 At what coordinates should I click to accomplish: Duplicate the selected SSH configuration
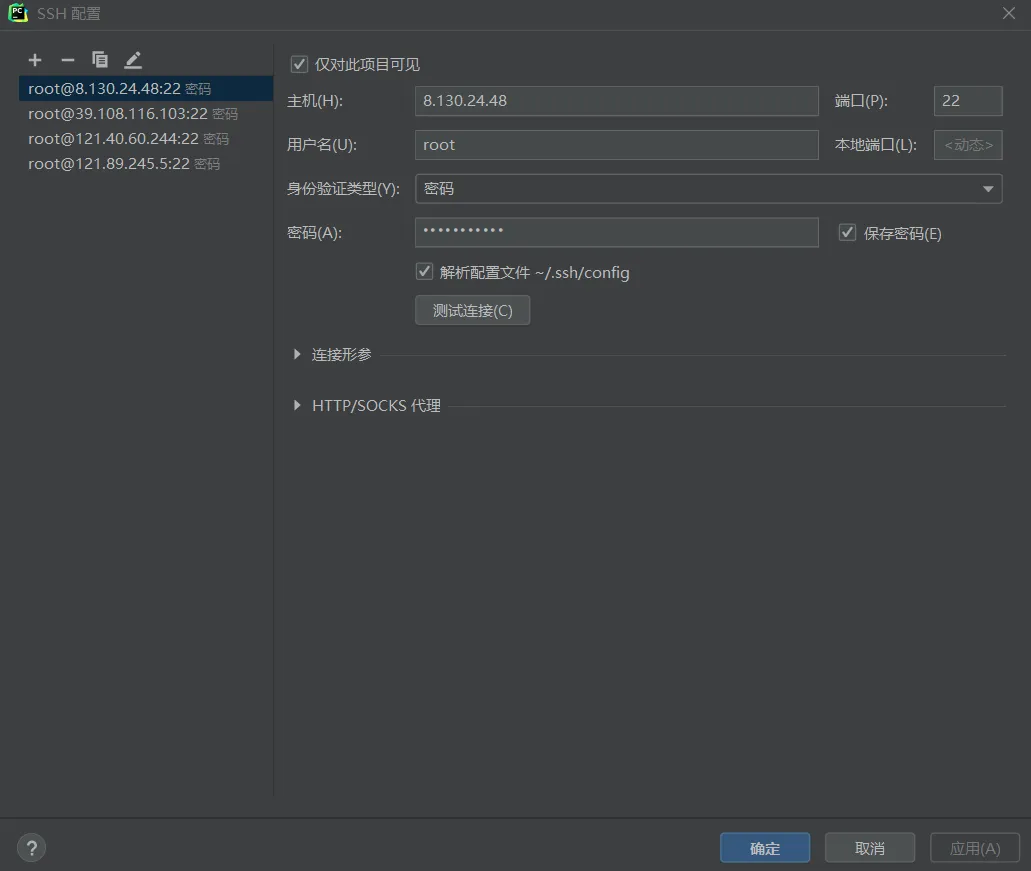click(x=100, y=60)
